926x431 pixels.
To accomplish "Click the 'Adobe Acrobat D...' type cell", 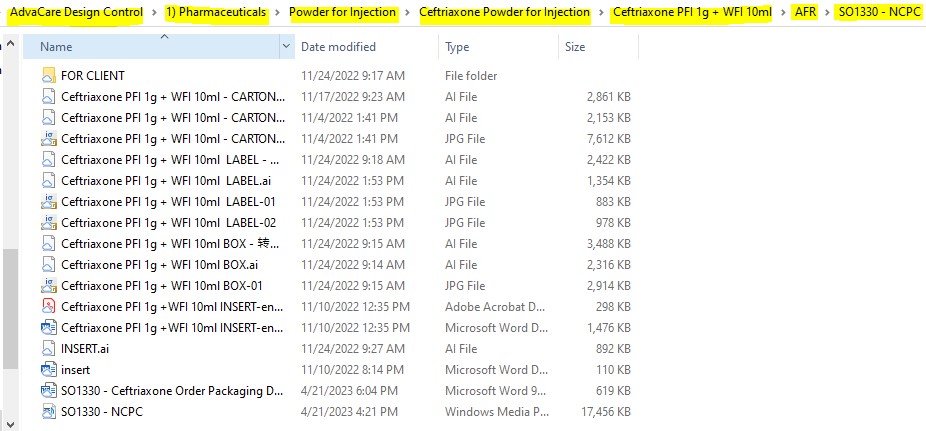I will 495,306.
